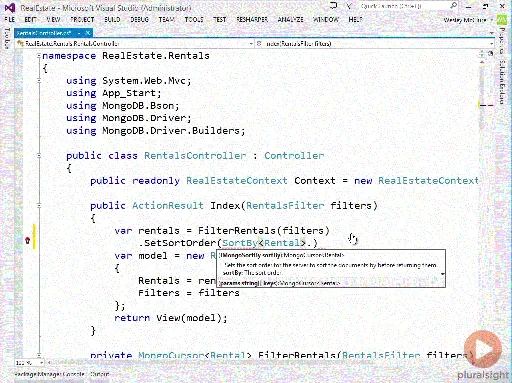Collapse the Index method region
The image size is (512, 383).
[x=39, y=206]
